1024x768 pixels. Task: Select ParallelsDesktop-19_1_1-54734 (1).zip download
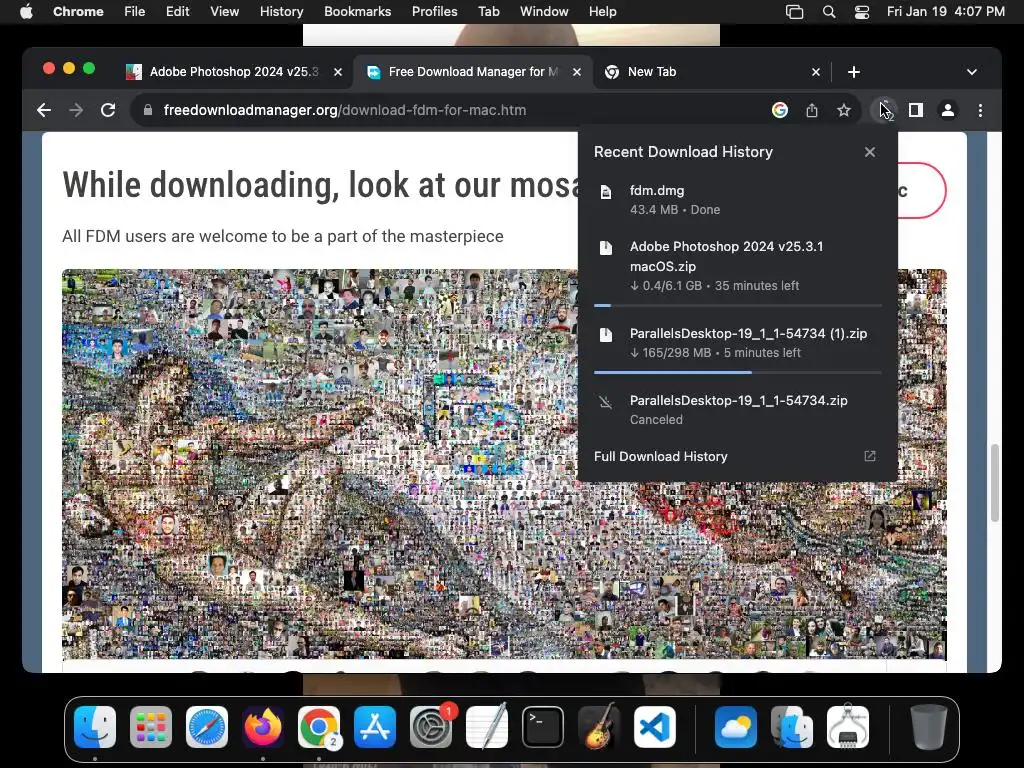tap(738, 345)
